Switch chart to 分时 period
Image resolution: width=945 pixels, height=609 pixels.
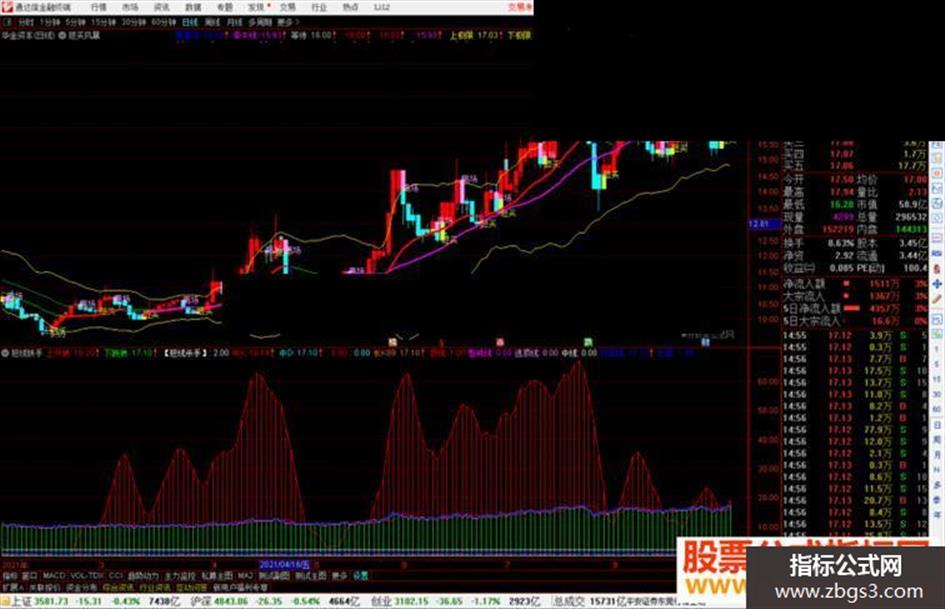coord(25,22)
